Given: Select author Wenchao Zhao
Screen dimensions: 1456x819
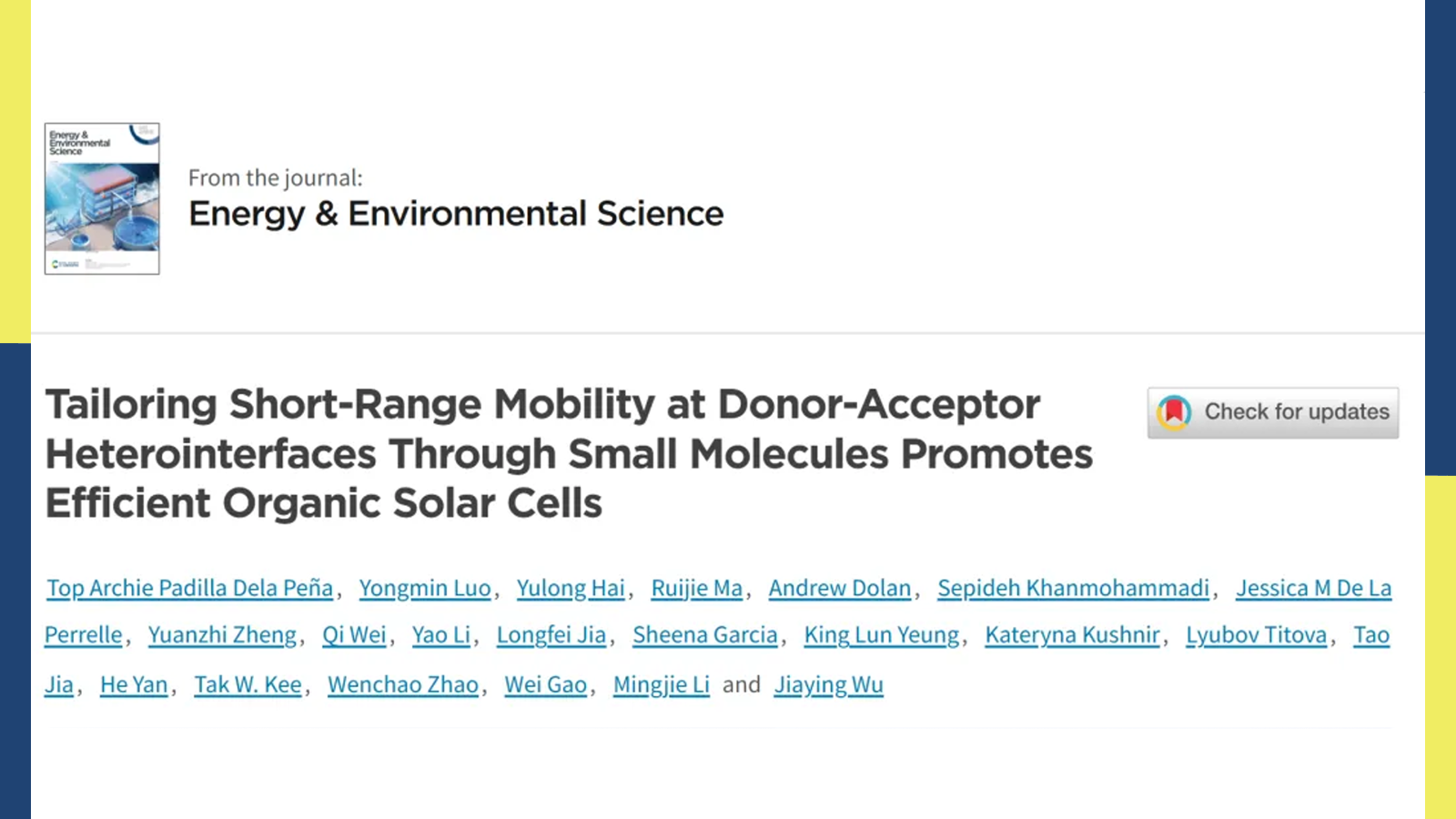Looking at the screenshot, I should pos(403,684).
